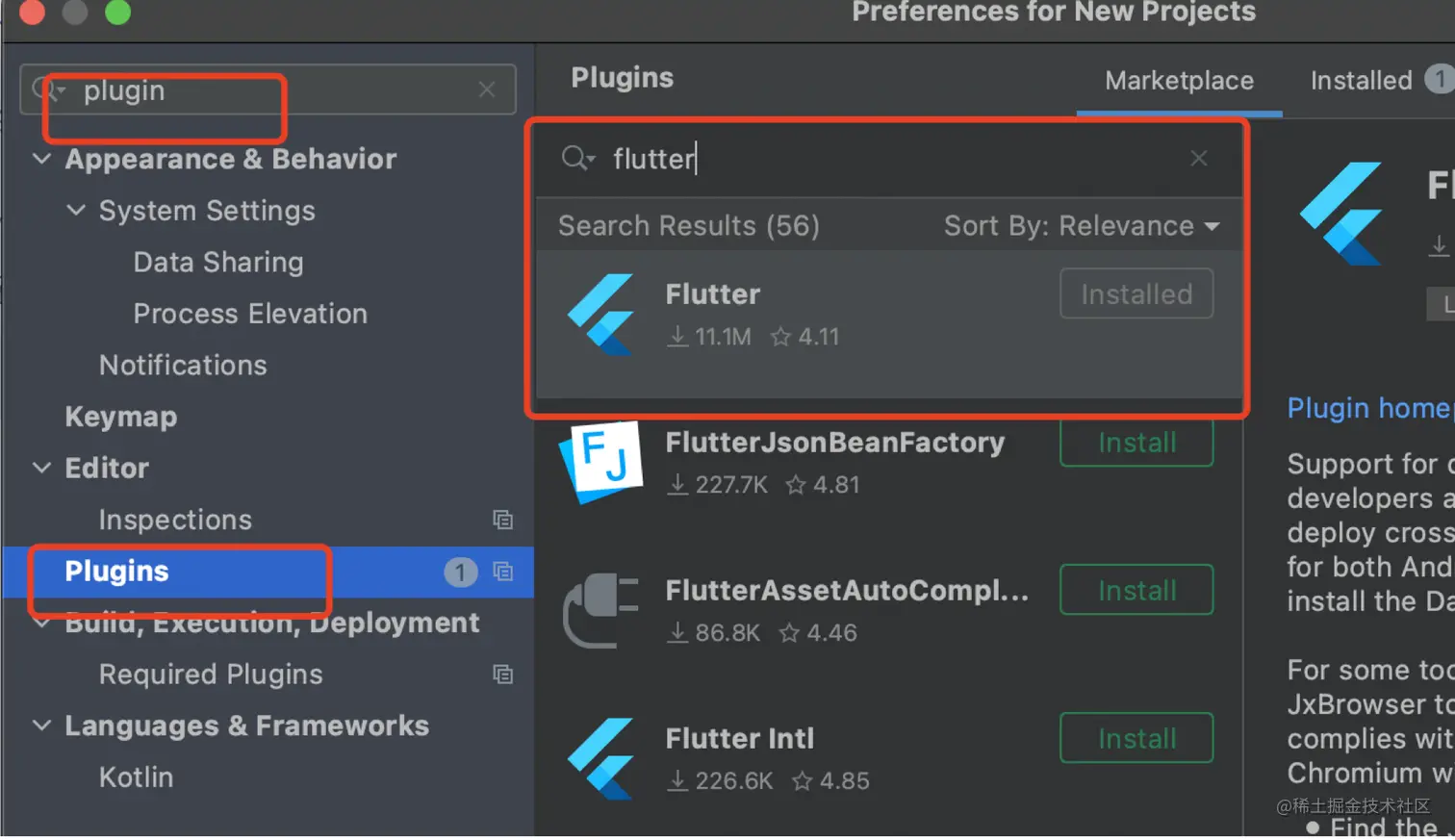Screen dimensions: 1455x840
Task: Collapse the System Settings tree node
Action: click(x=76, y=210)
